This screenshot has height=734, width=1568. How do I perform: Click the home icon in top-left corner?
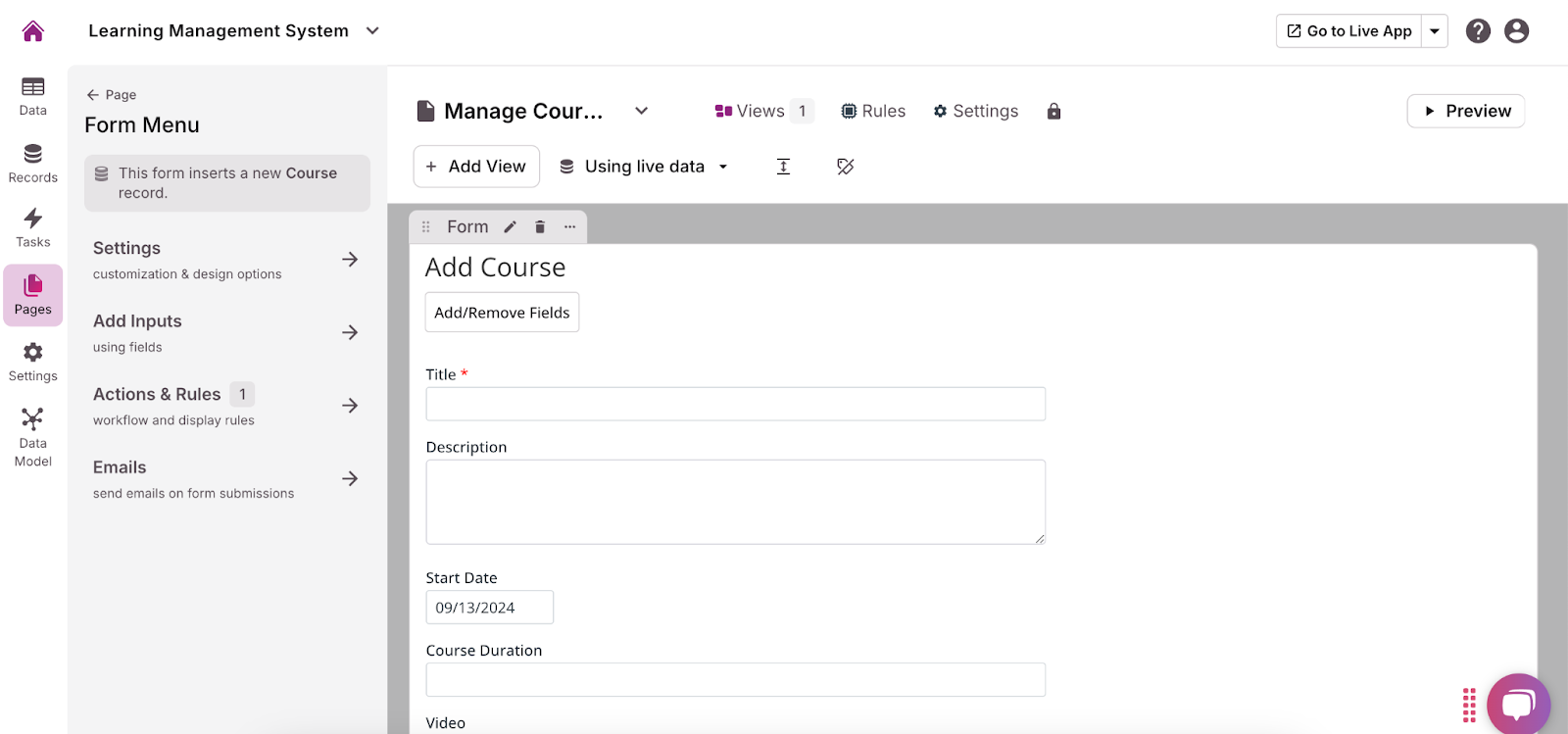[x=33, y=31]
